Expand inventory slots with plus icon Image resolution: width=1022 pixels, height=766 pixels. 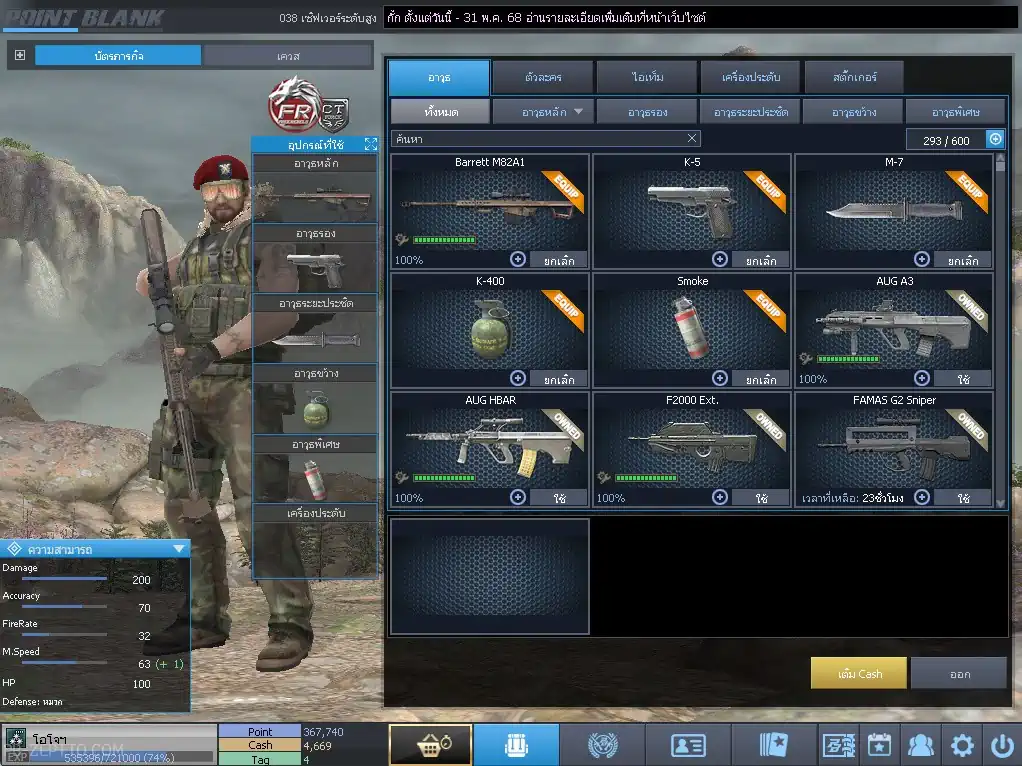pos(995,139)
